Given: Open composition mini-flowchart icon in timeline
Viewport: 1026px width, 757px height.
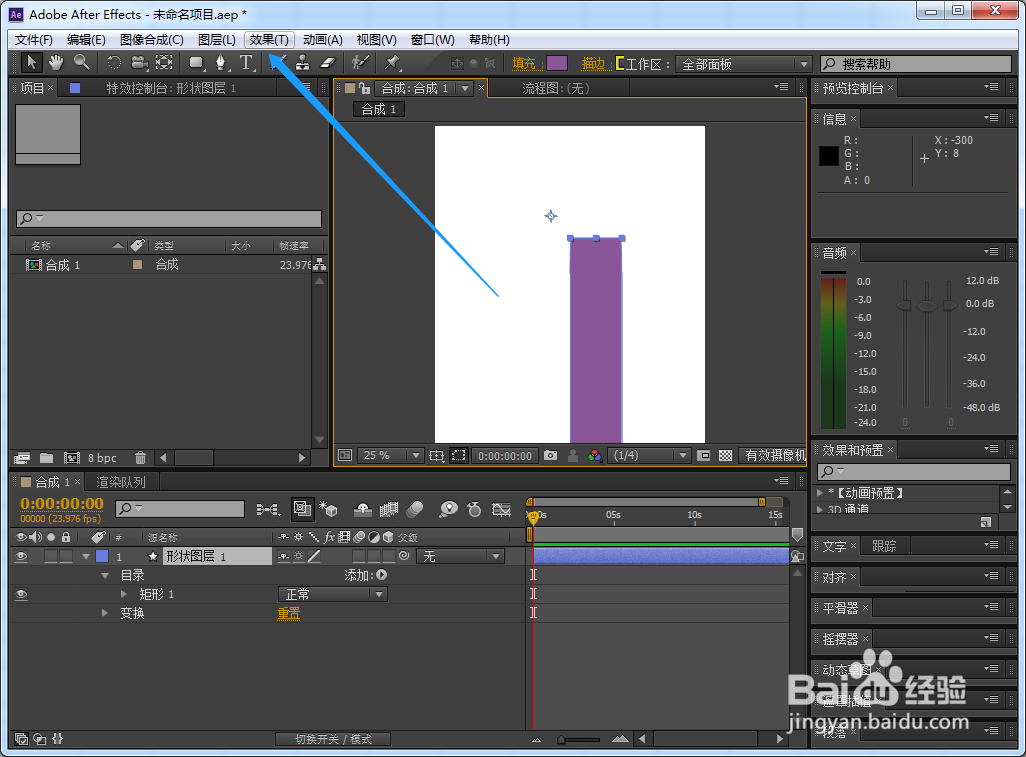Looking at the screenshot, I should coord(268,509).
